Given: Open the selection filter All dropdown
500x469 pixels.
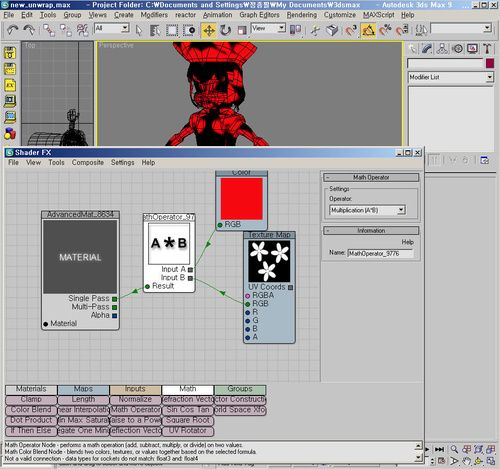Looking at the screenshot, I should tap(112, 29).
